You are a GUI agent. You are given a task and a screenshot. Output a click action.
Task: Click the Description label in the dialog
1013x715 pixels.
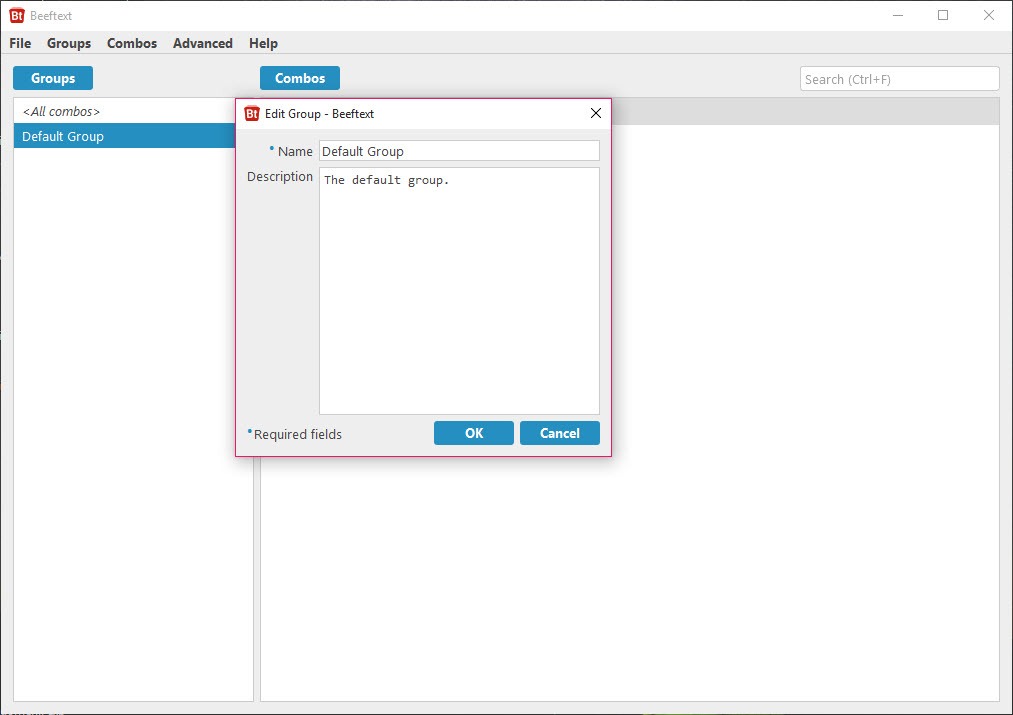point(280,176)
